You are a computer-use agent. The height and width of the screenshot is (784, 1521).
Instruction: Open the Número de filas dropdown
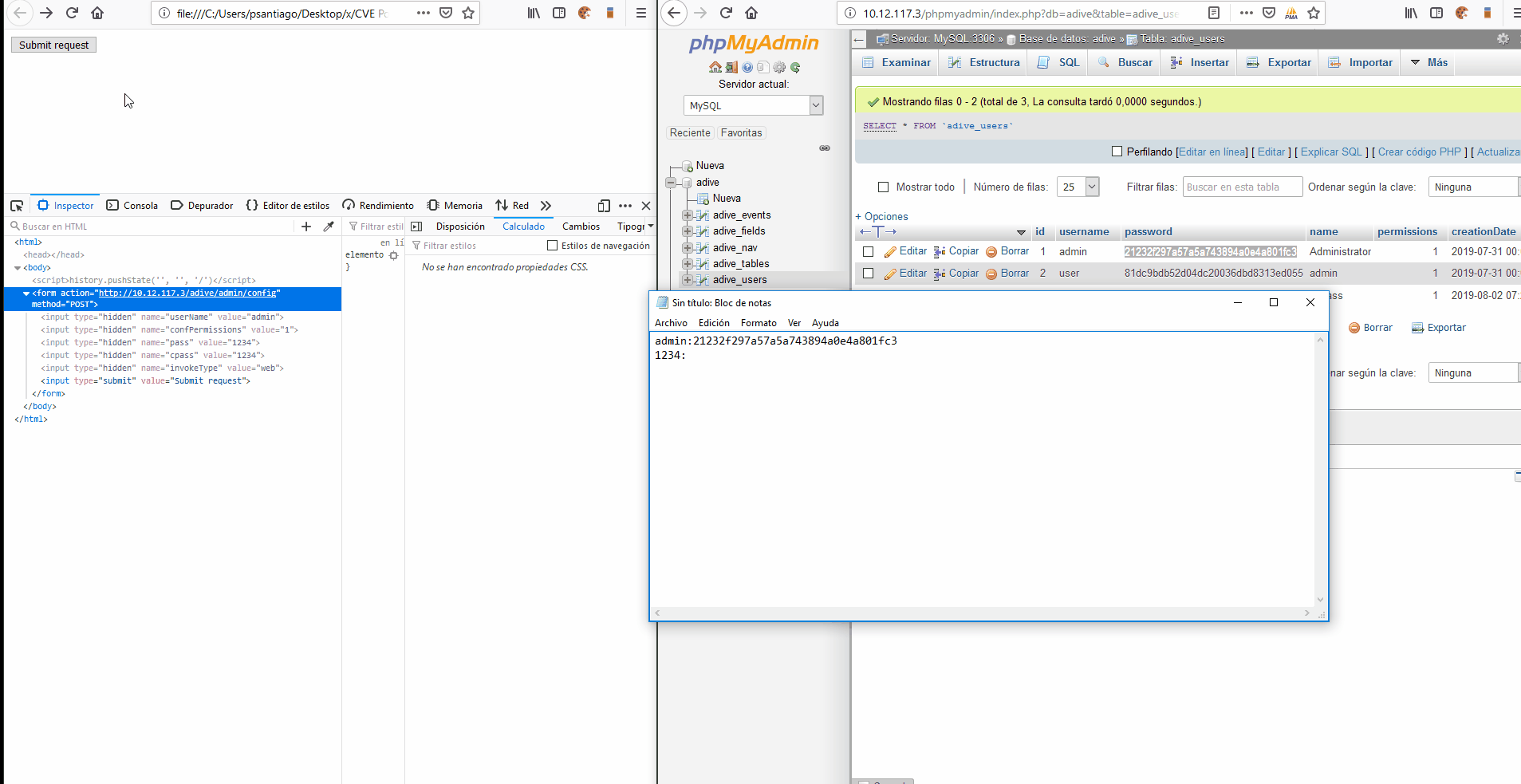1078,187
